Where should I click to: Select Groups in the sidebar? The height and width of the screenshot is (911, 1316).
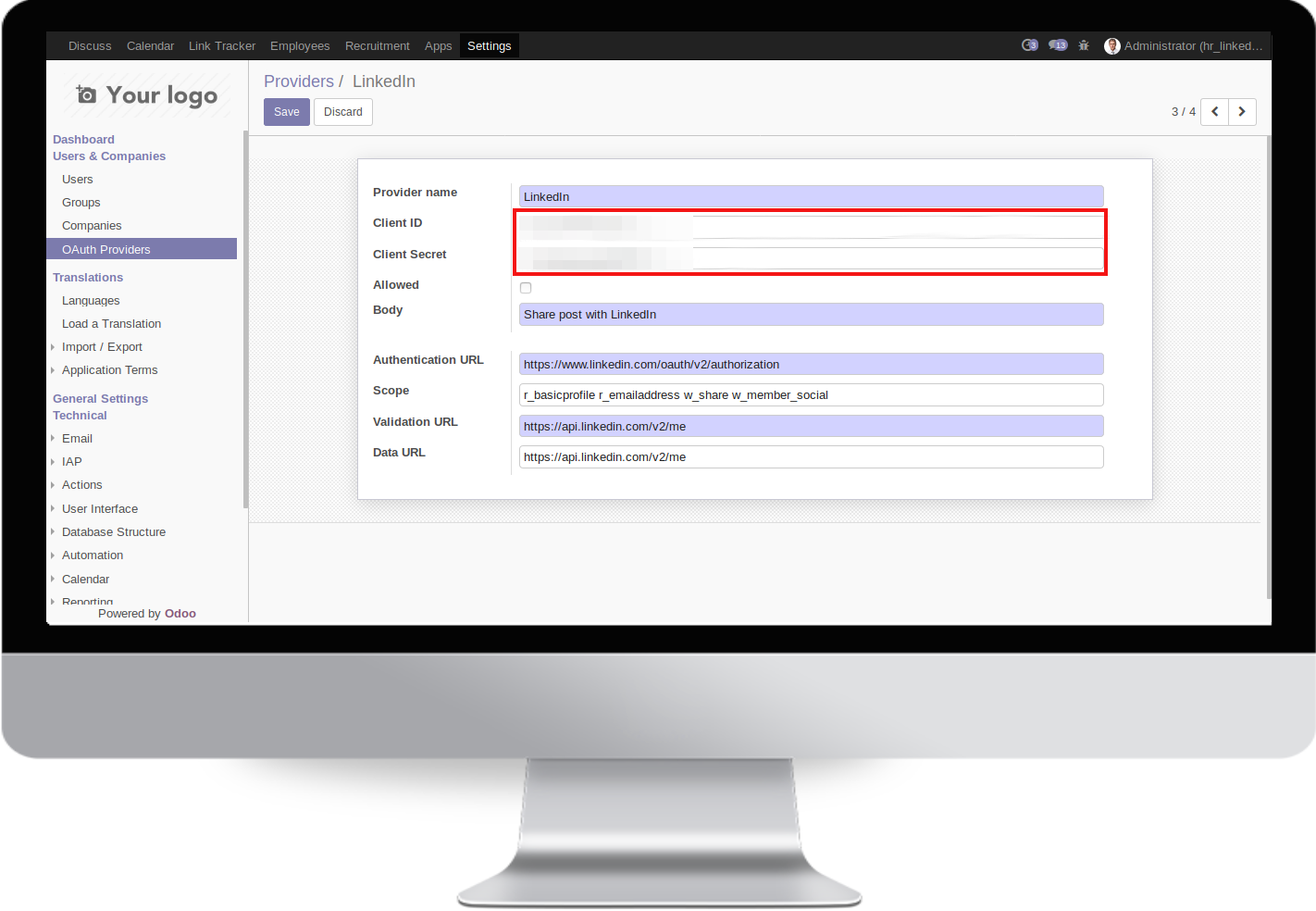click(x=81, y=203)
